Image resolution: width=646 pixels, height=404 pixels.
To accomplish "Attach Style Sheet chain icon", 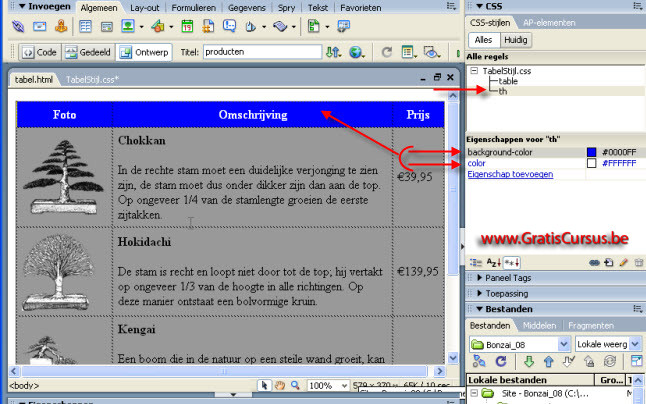I will [594, 262].
